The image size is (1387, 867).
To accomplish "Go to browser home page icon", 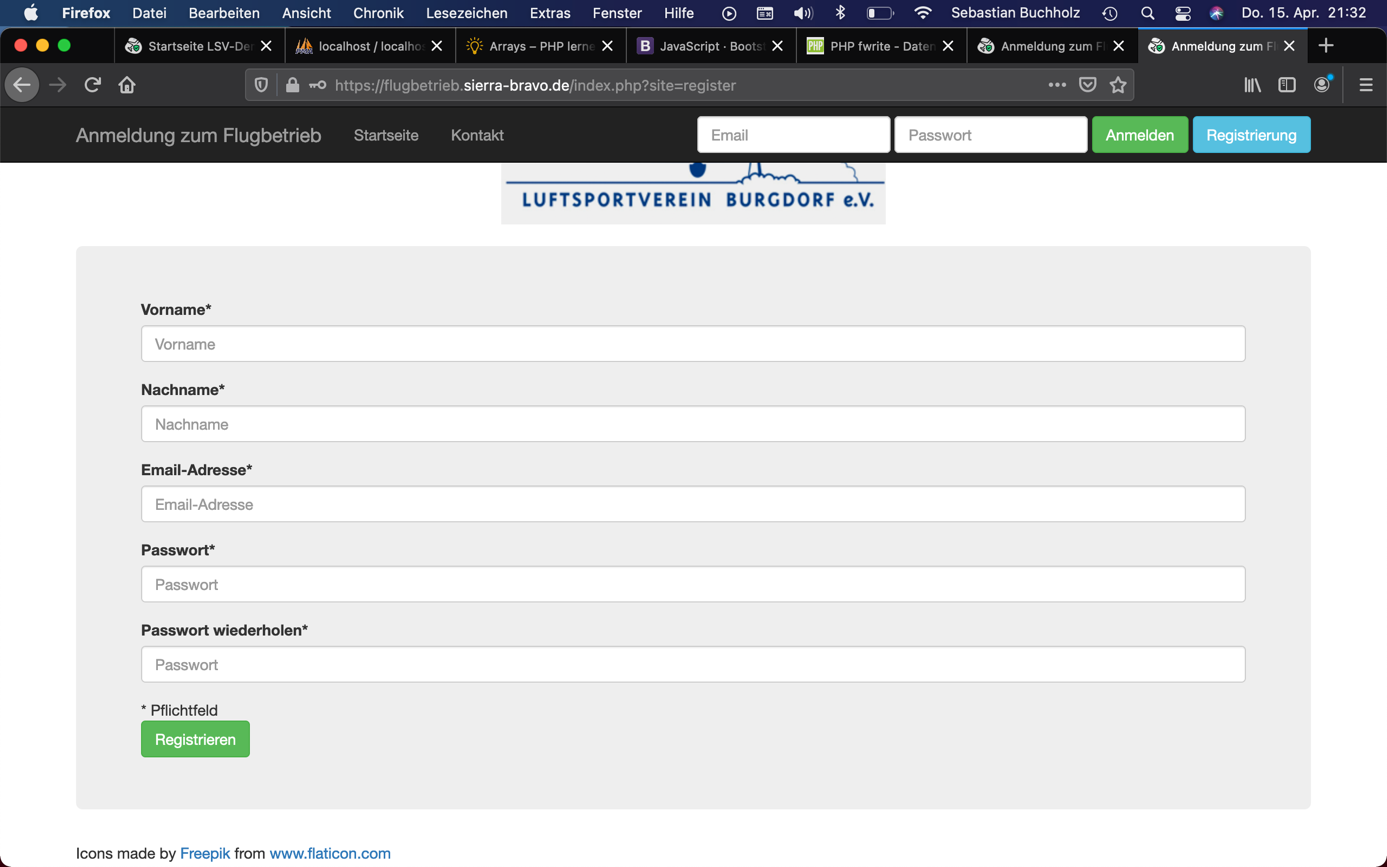I will [127, 85].
